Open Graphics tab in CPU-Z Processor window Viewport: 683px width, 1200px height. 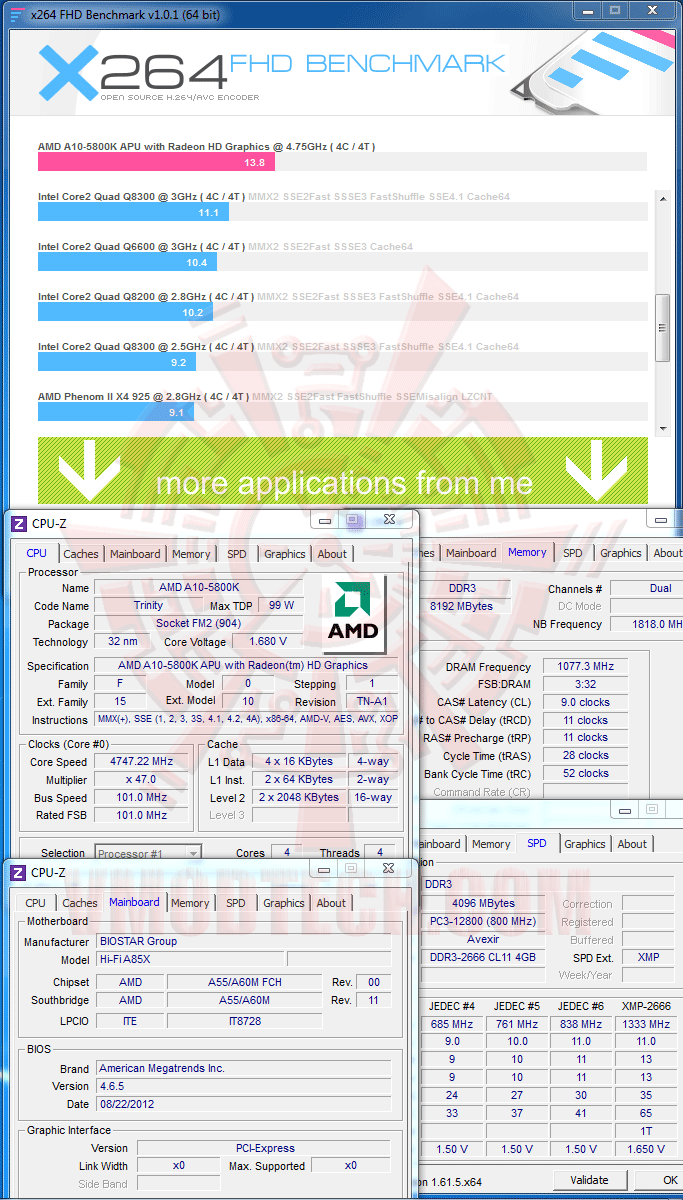(x=285, y=554)
